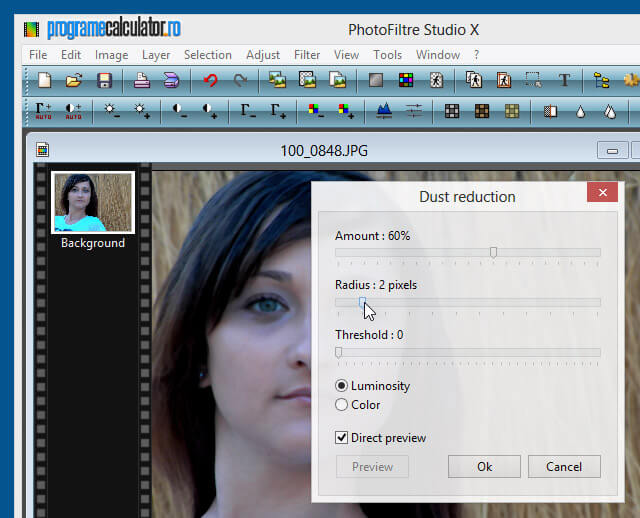Decrease contrast with half-circle minus icon
Image resolution: width=640 pixels, height=518 pixels.
click(179, 111)
